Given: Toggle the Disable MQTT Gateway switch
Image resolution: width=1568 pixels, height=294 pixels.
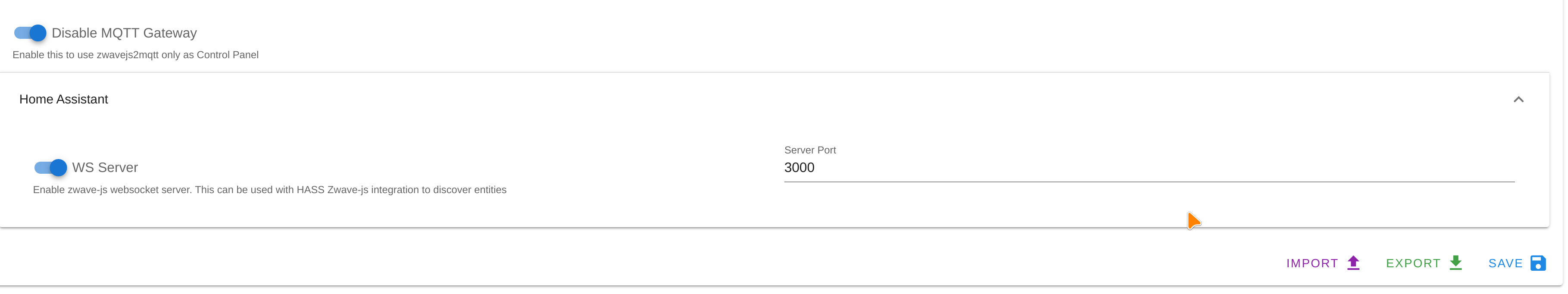Looking at the screenshot, I should point(30,33).
